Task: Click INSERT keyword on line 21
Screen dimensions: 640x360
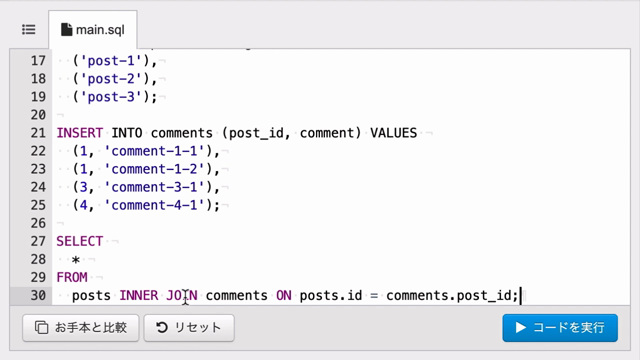Action: [80, 133]
